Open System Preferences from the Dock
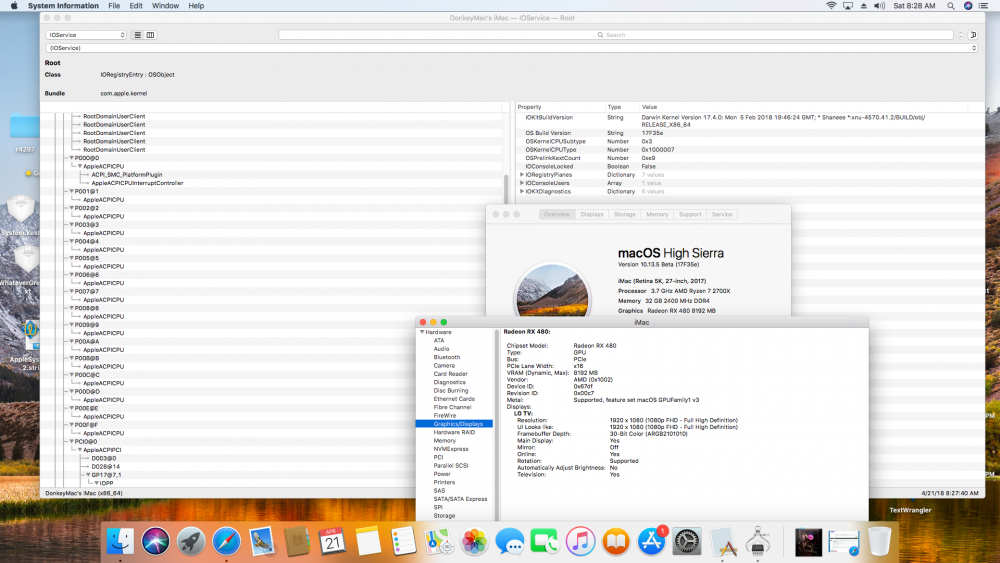This screenshot has height=563, width=1000. pyautogui.click(x=687, y=541)
